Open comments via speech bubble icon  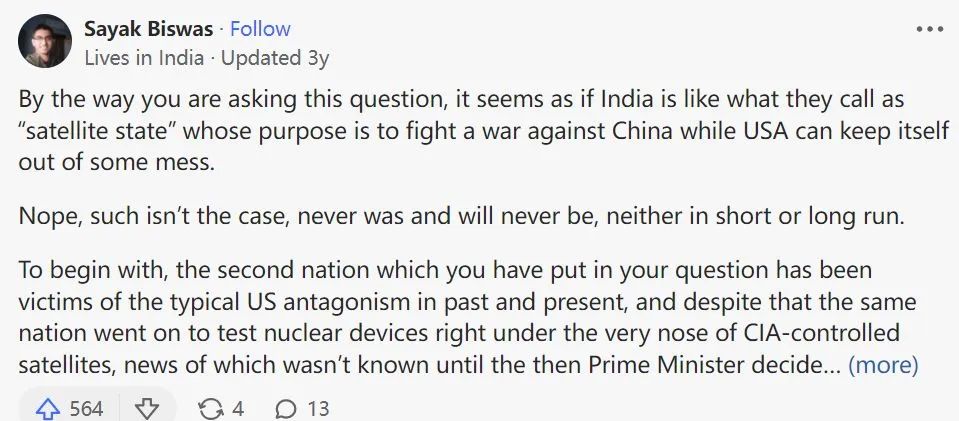click(x=286, y=408)
